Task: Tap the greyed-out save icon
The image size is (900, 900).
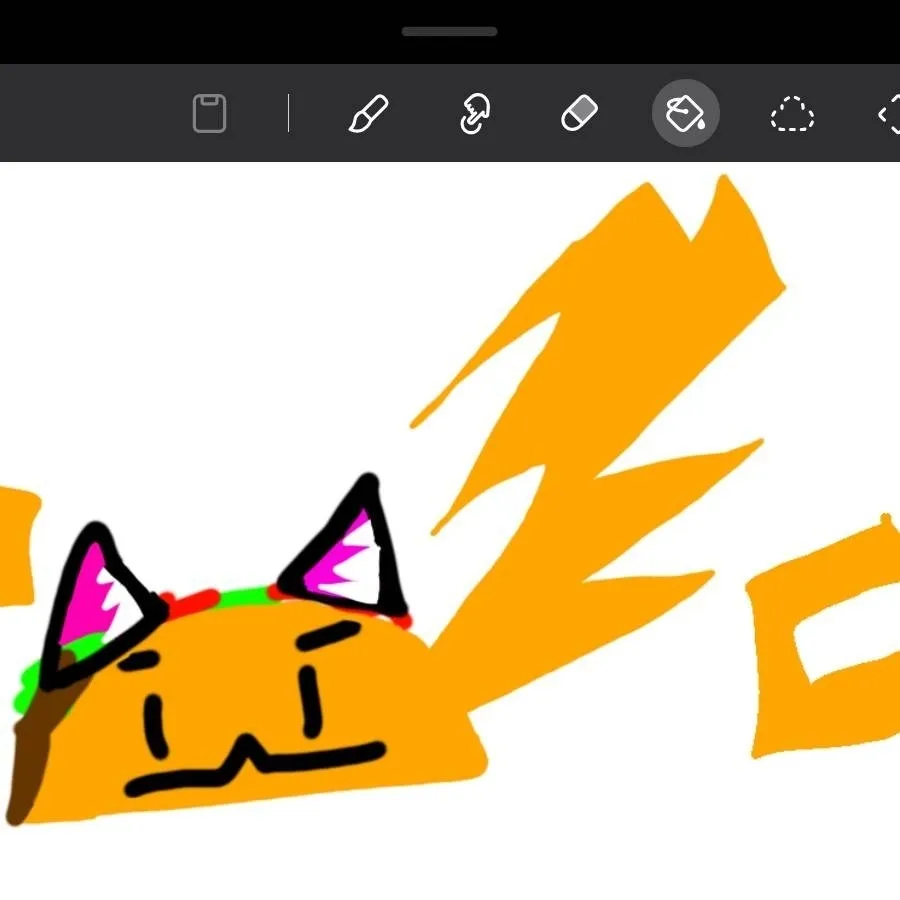Action: click(x=209, y=113)
